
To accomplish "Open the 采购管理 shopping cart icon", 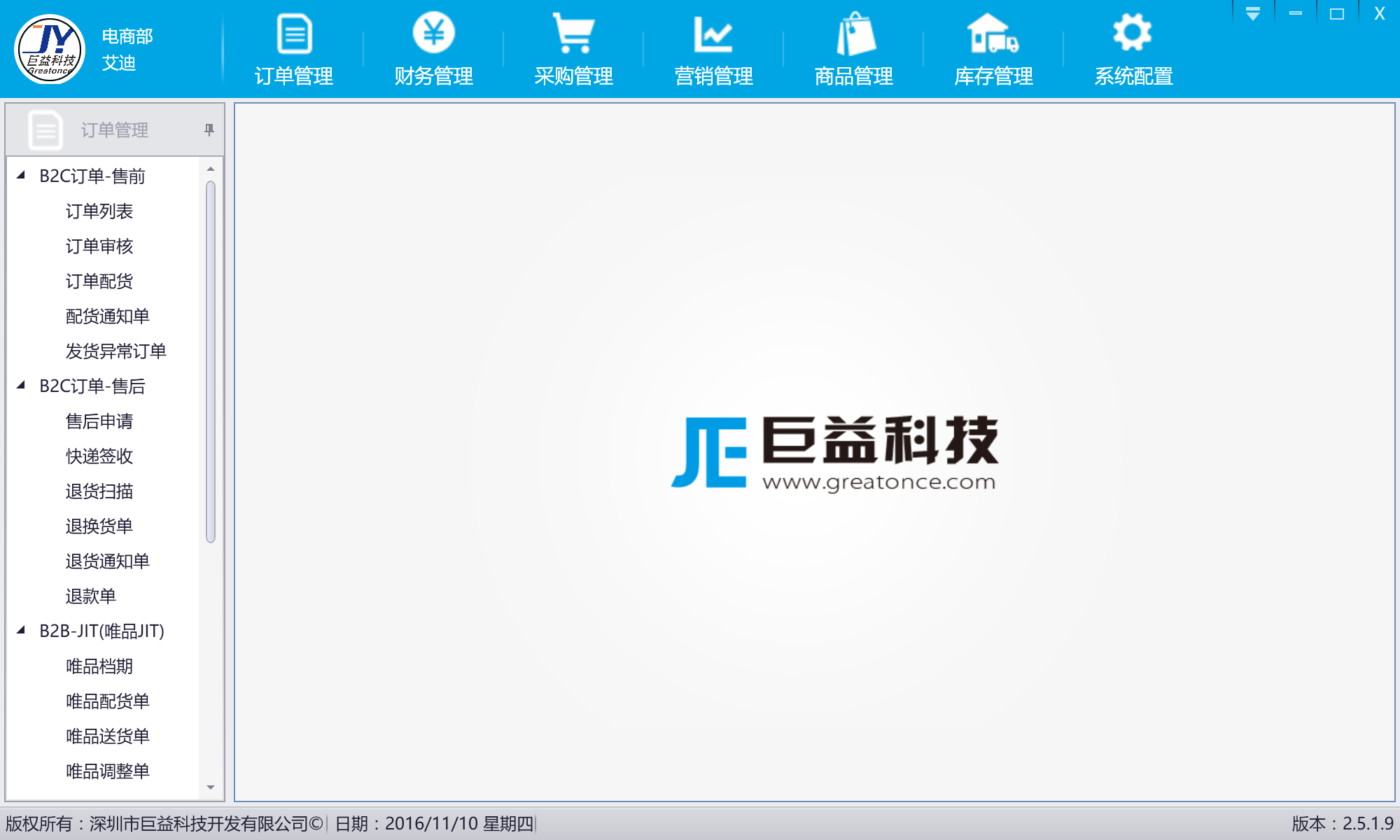I will [573, 33].
